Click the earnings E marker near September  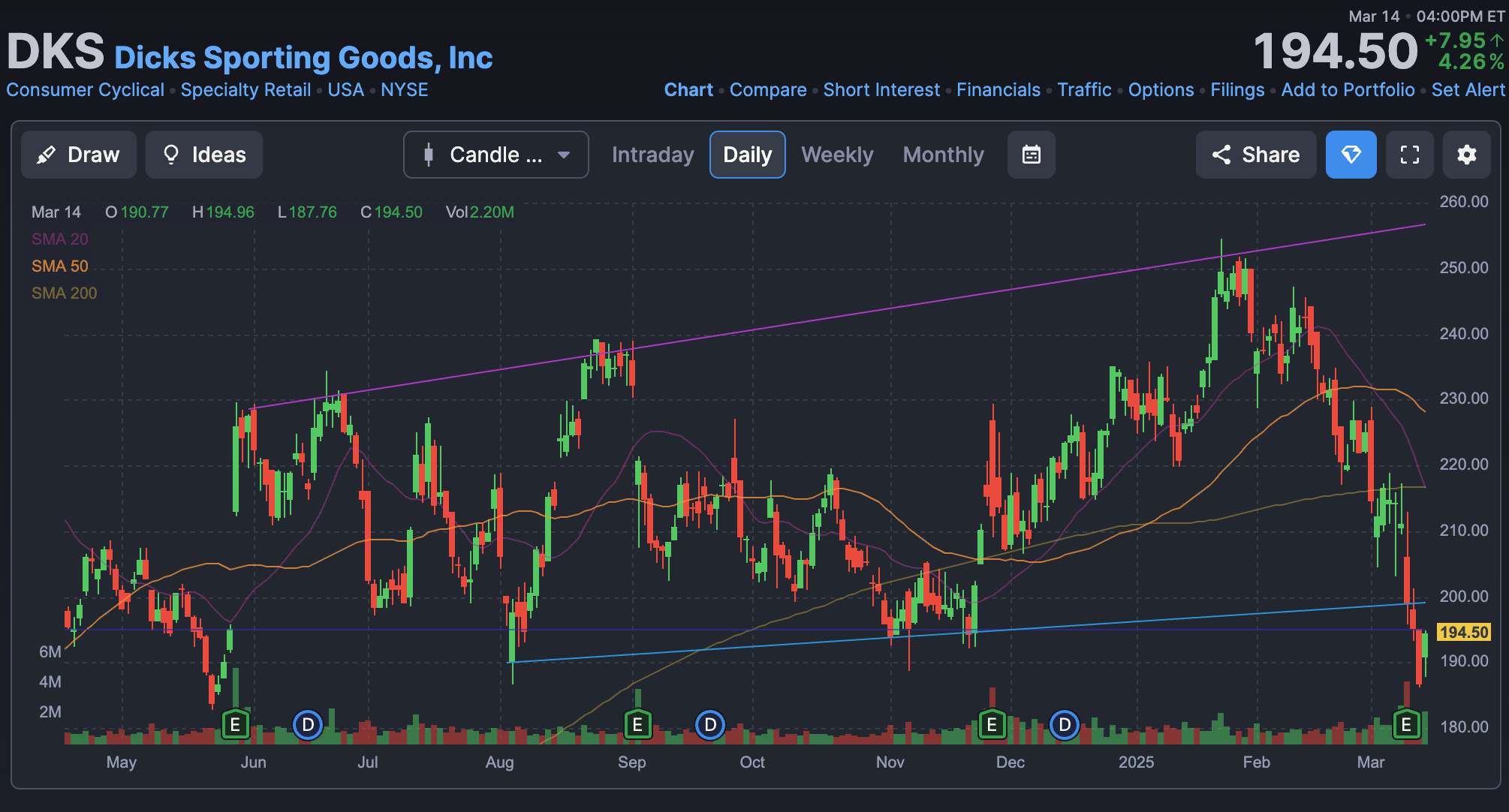tap(637, 725)
